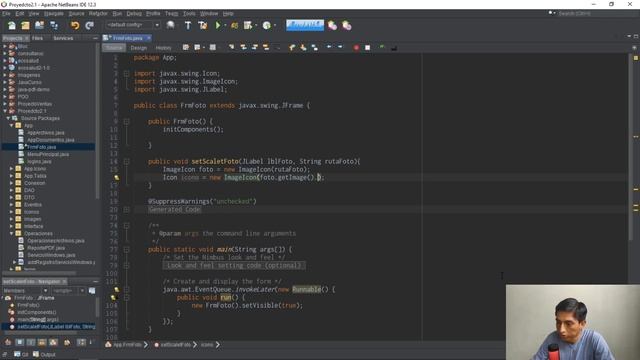Click the first garbage-collect icon after memory bar
Viewport: 640px width, 360px height.
coord(333,25)
